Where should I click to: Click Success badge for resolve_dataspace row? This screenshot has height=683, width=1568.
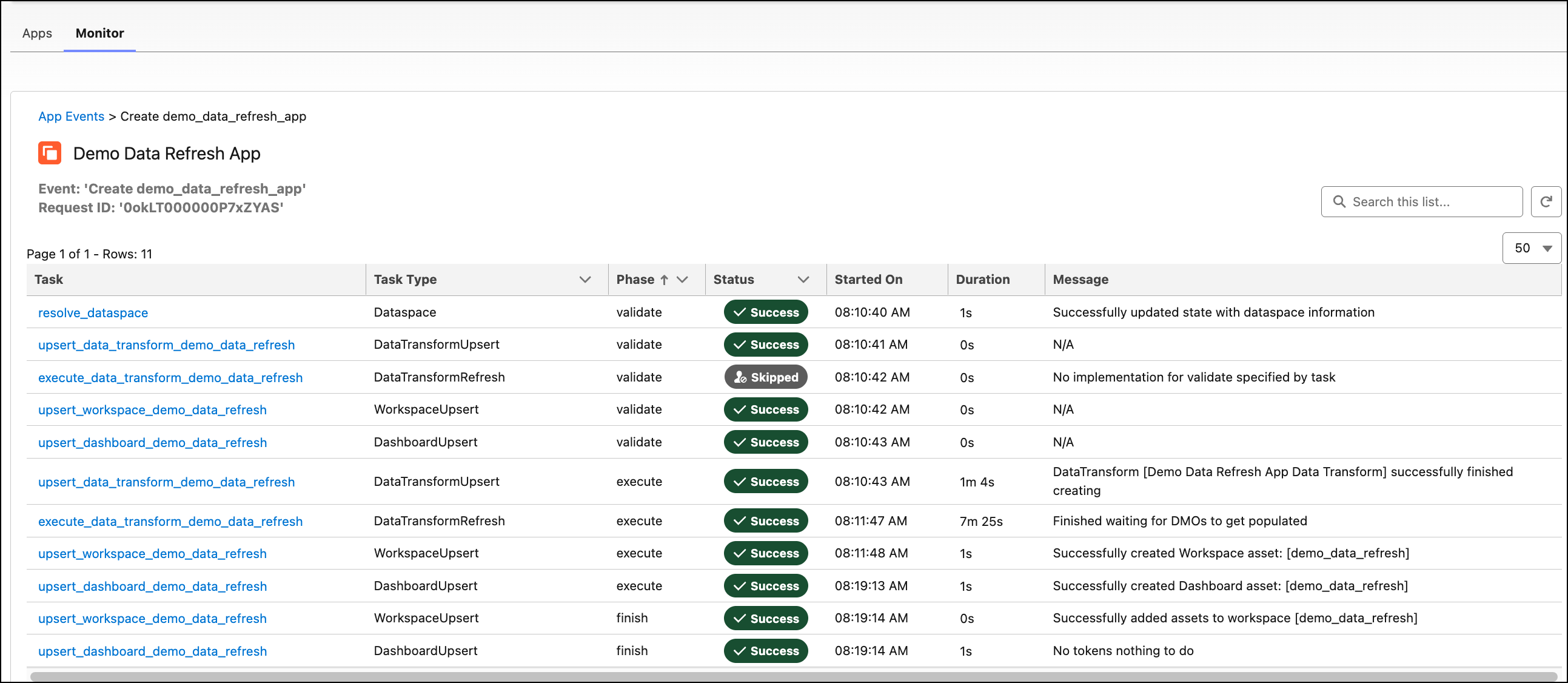click(x=766, y=312)
